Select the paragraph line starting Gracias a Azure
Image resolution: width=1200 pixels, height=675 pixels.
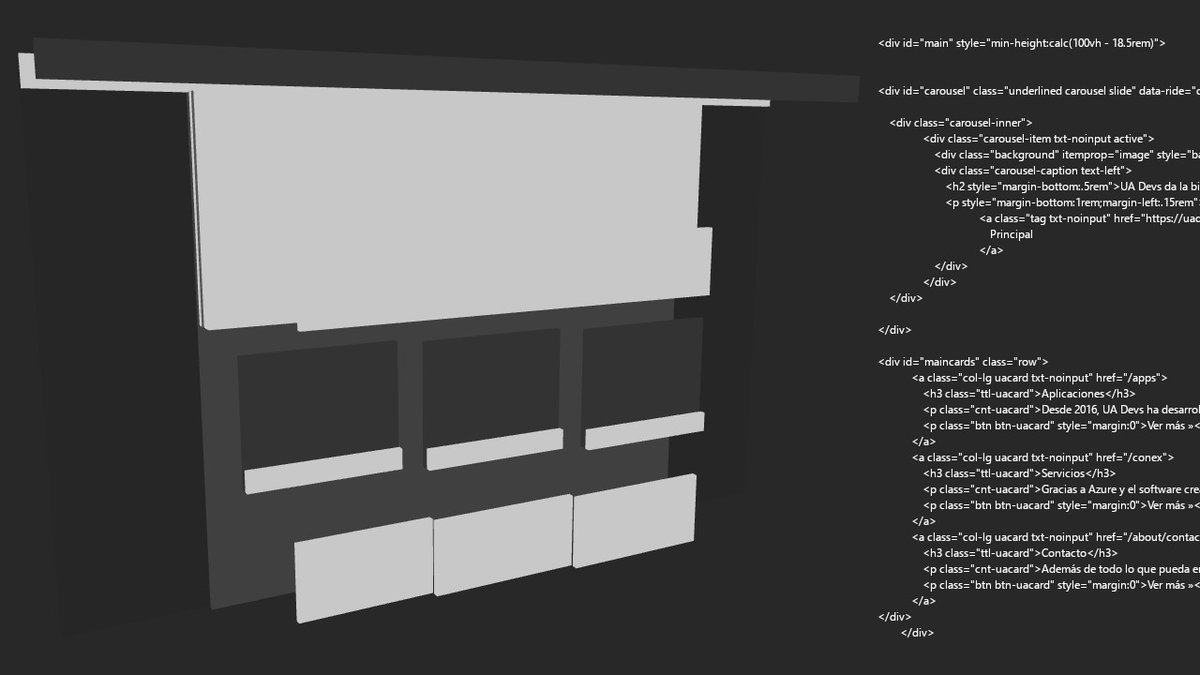1061,489
